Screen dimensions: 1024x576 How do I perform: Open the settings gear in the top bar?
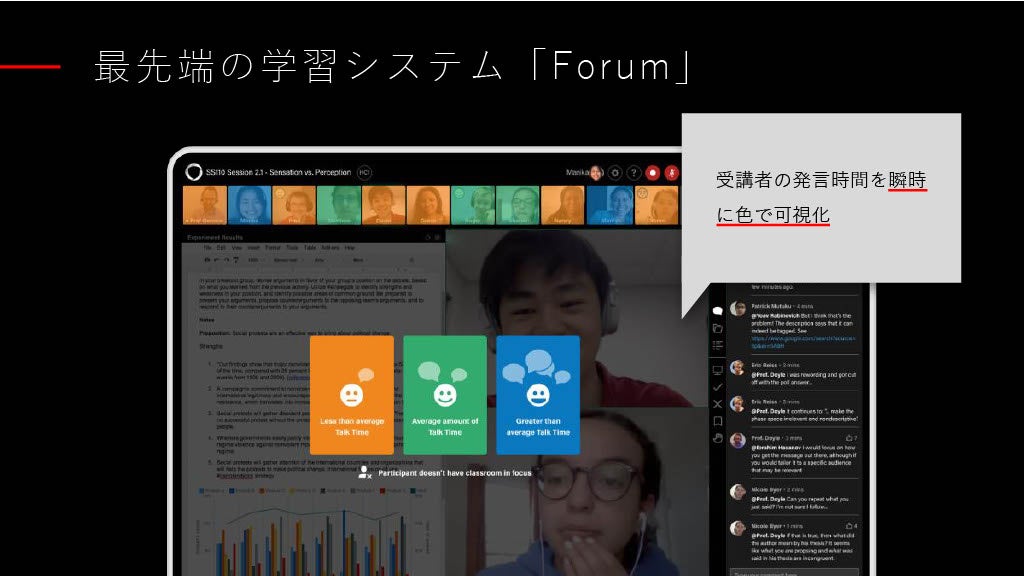[614, 172]
